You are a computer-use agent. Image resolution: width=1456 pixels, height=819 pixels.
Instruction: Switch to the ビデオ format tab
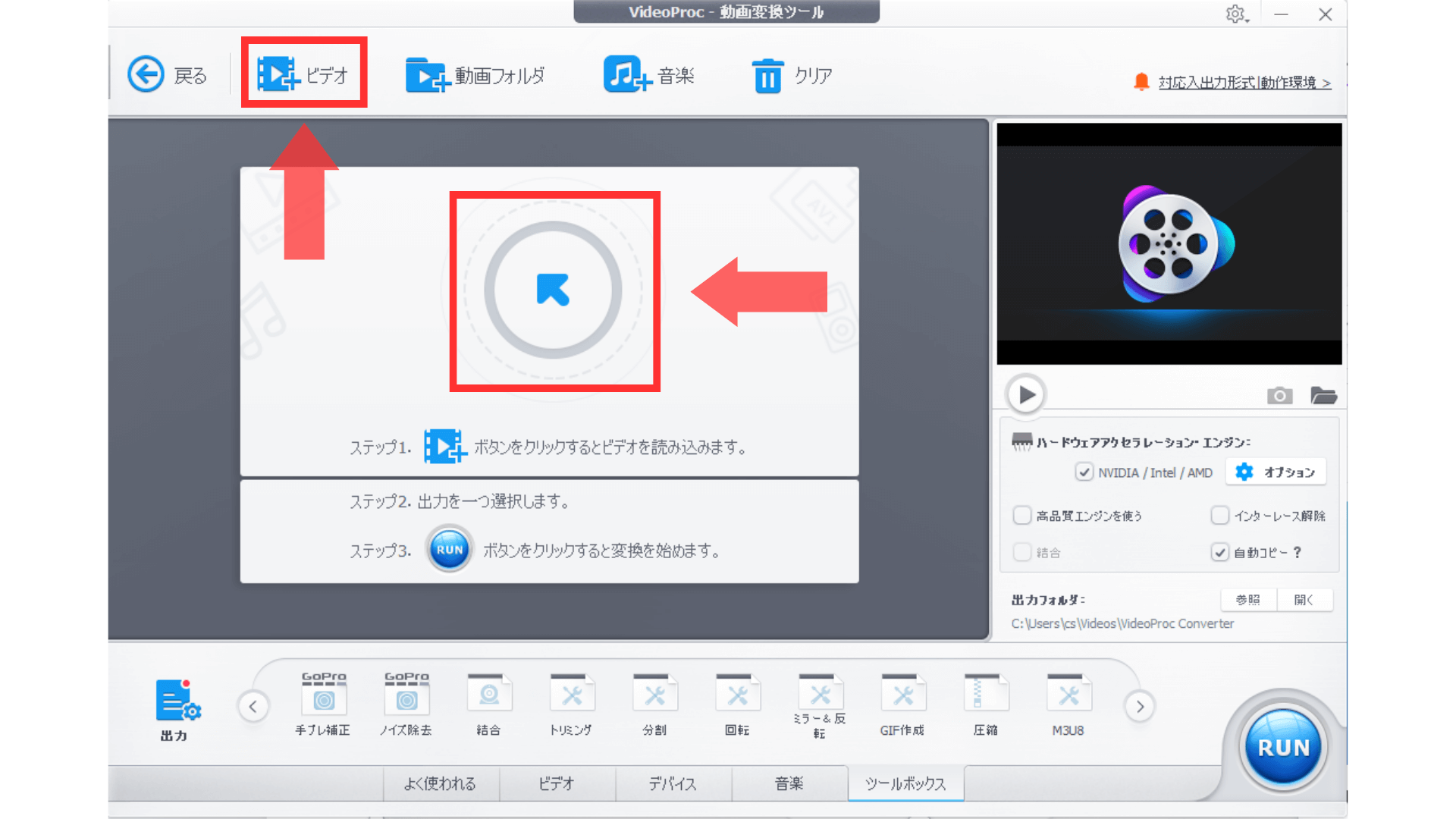(557, 783)
